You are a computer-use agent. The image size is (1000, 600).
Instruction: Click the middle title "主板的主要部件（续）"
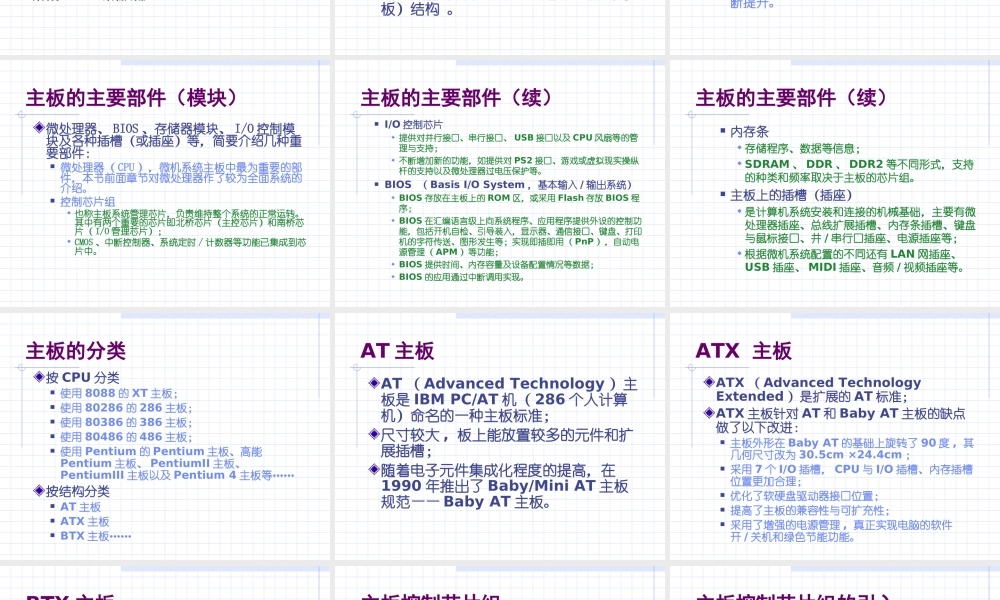coord(458,97)
